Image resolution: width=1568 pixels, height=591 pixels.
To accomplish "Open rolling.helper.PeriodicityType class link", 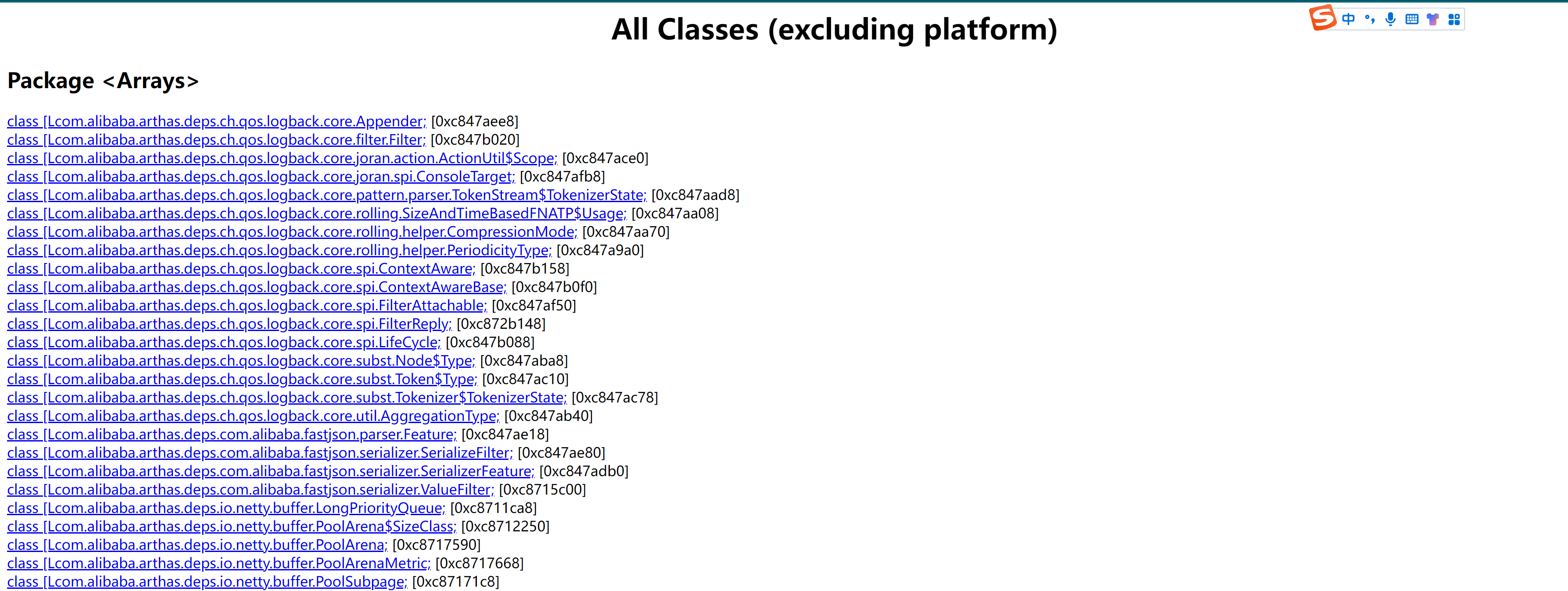I will pos(279,250).
